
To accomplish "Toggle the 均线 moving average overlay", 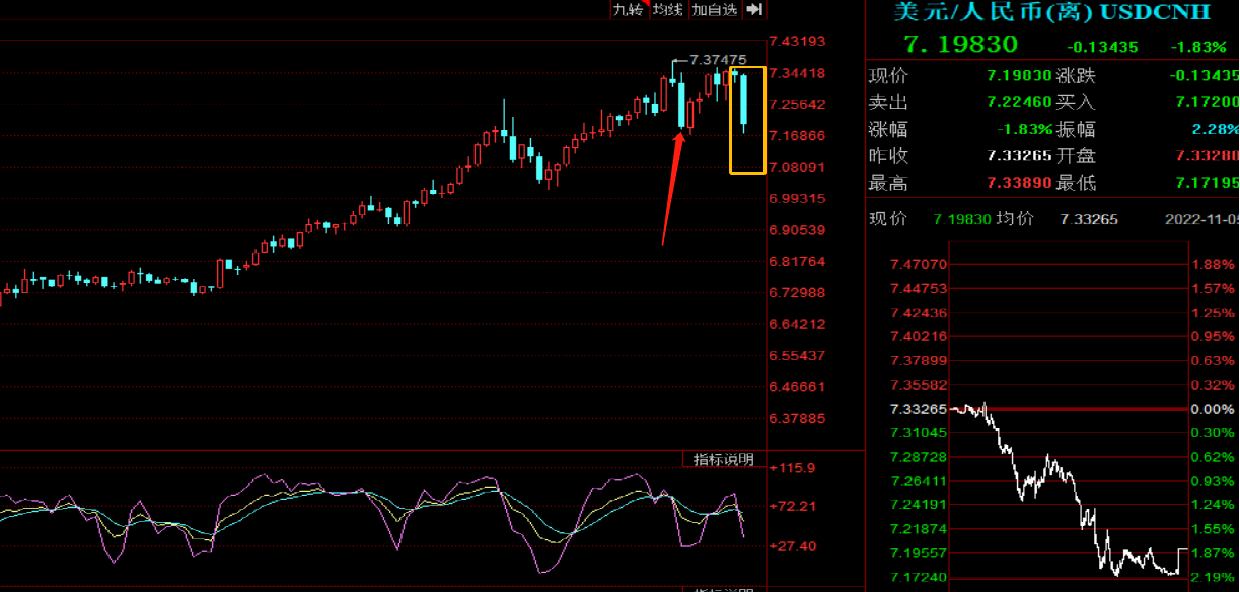I will (667, 10).
